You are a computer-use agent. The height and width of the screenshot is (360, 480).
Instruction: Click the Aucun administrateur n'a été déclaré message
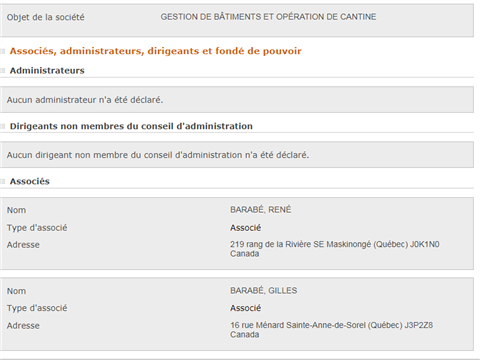click(85, 100)
